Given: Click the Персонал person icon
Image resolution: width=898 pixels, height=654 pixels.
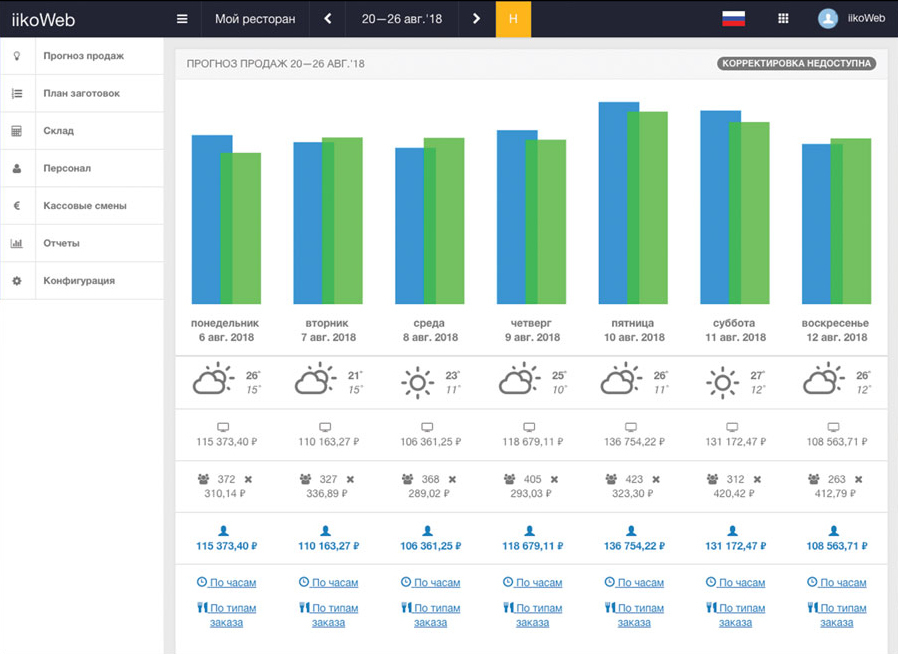Looking at the screenshot, I should click(x=17, y=168).
